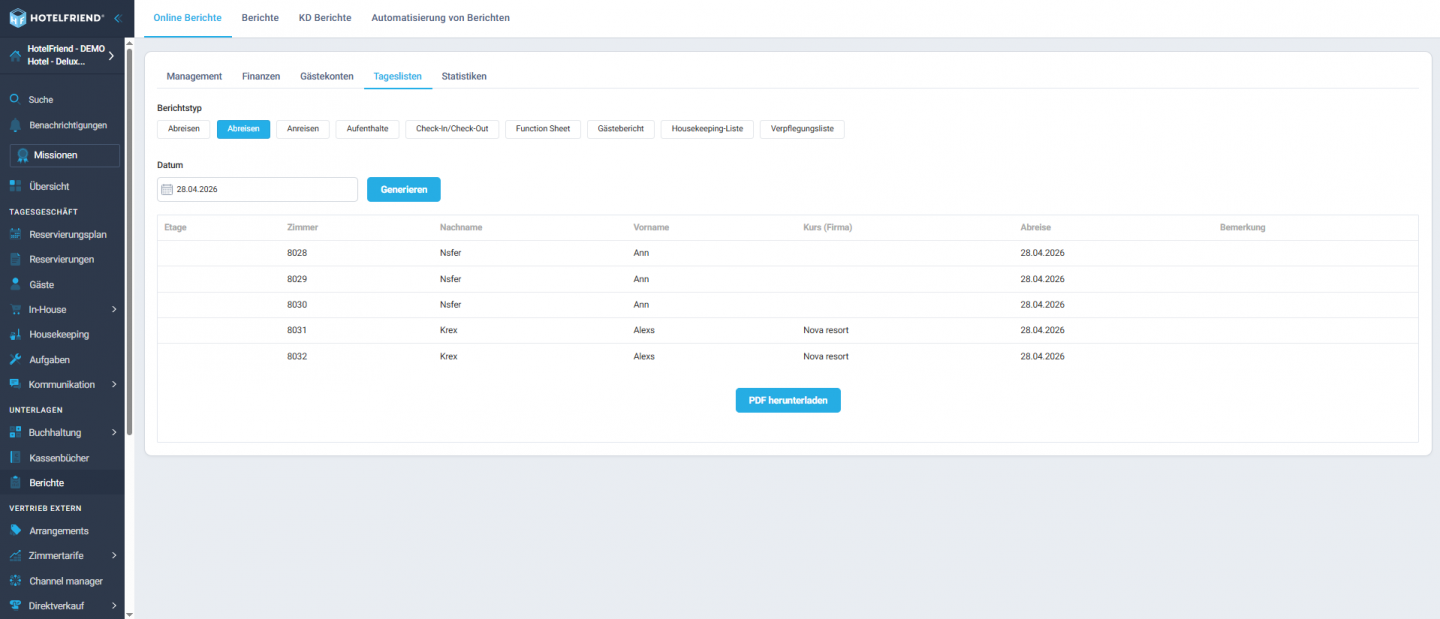Collapse the sidebar with the double-chevron icon
Screen dimensions: 1440x619
tap(117, 18)
